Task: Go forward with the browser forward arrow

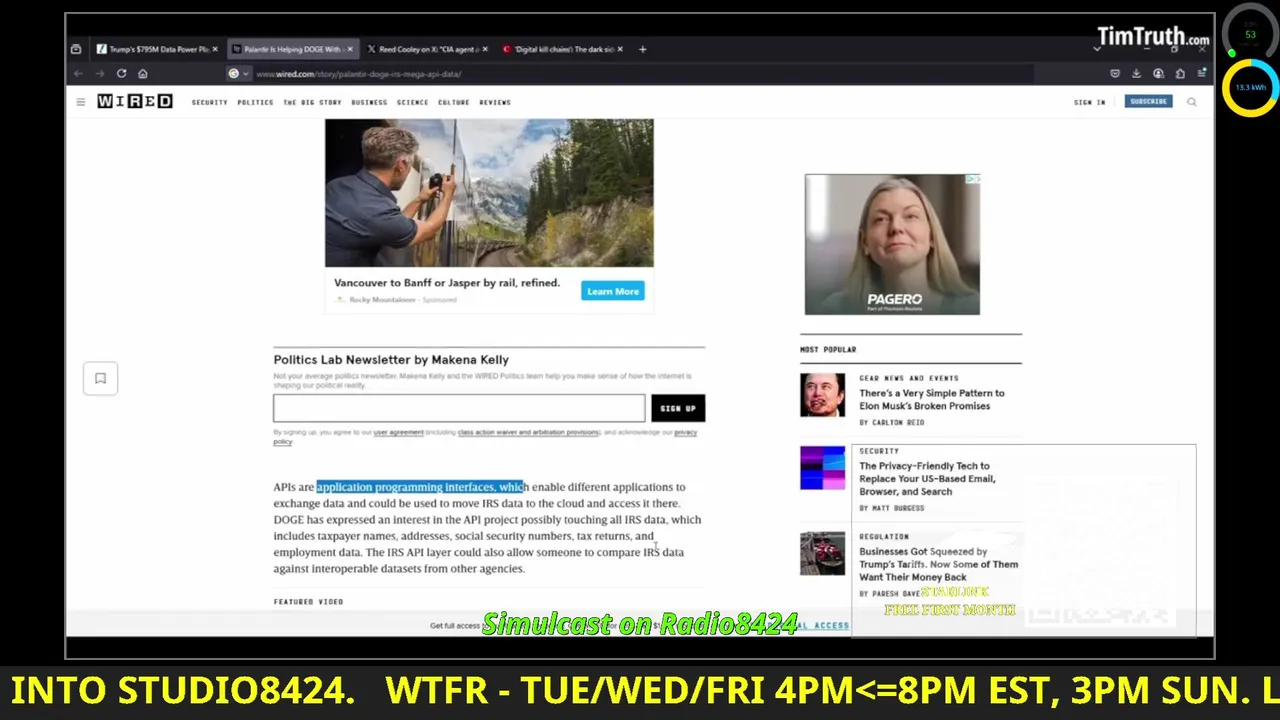Action: point(100,74)
